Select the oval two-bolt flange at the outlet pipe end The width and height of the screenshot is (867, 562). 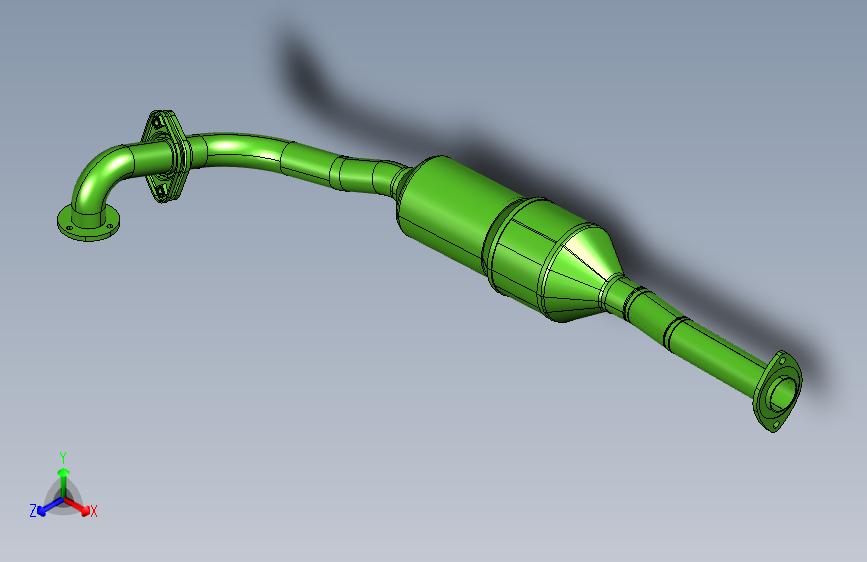[x=777, y=391]
